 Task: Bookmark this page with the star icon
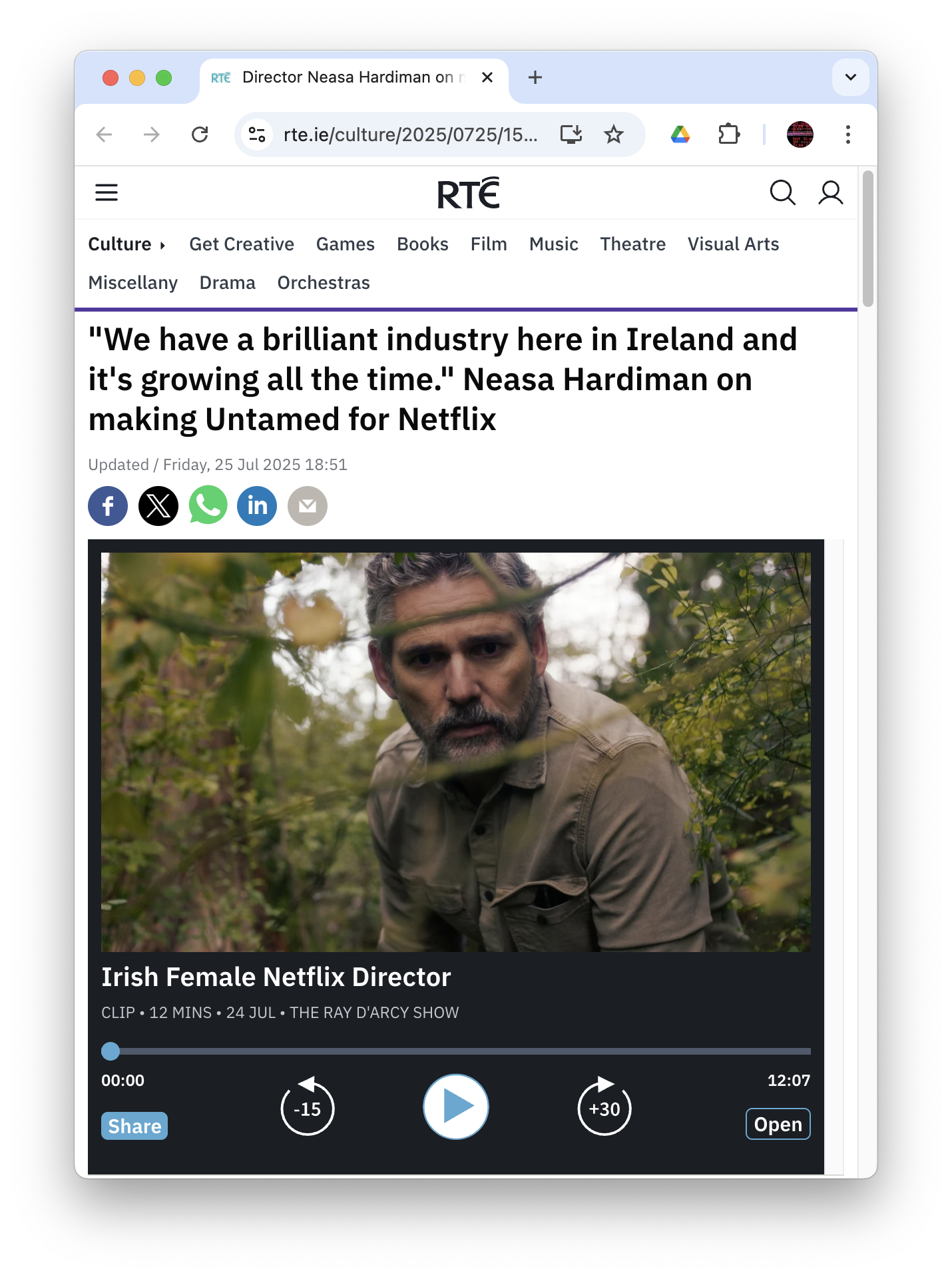pyautogui.click(x=613, y=134)
